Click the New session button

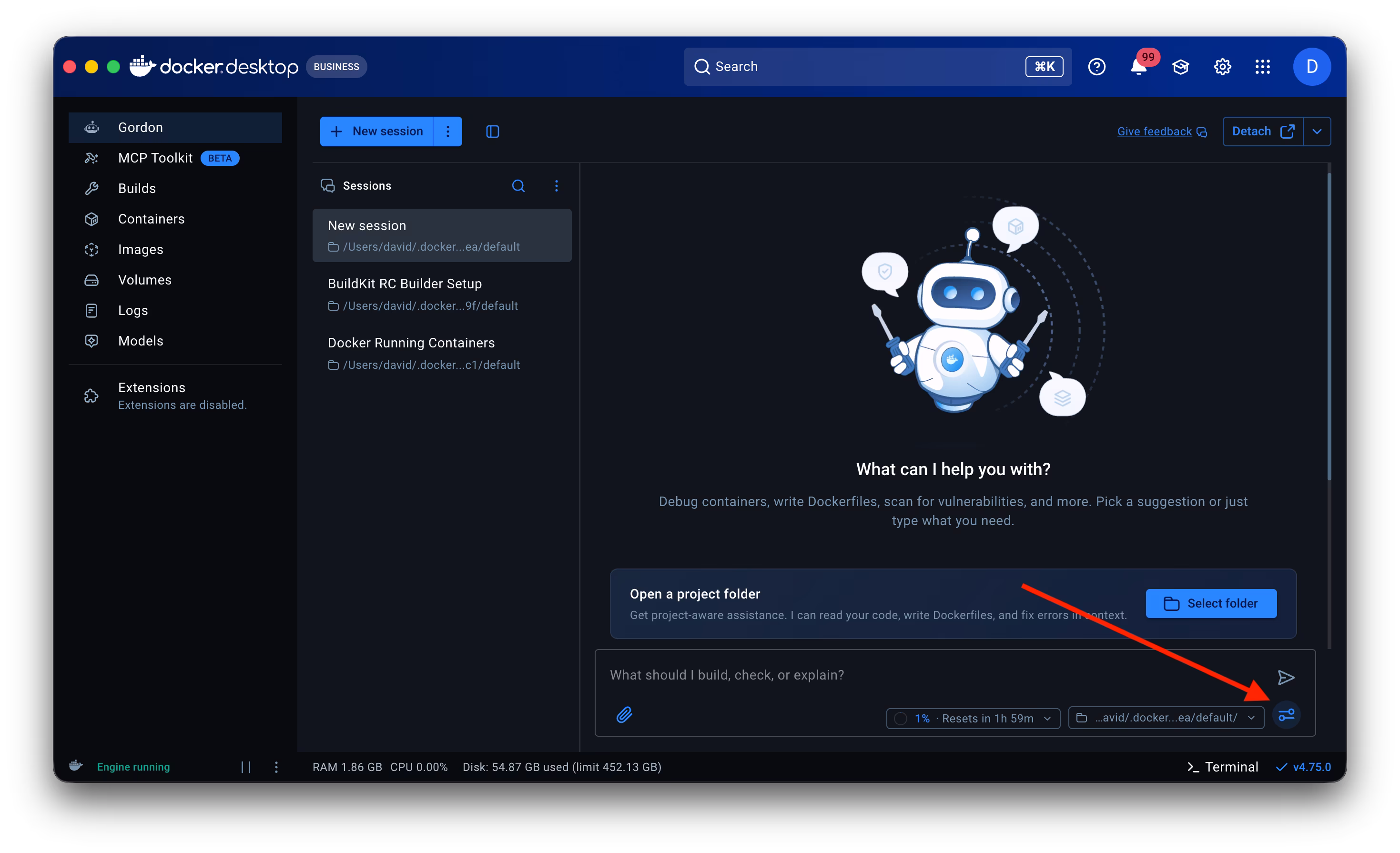pos(376,131)
